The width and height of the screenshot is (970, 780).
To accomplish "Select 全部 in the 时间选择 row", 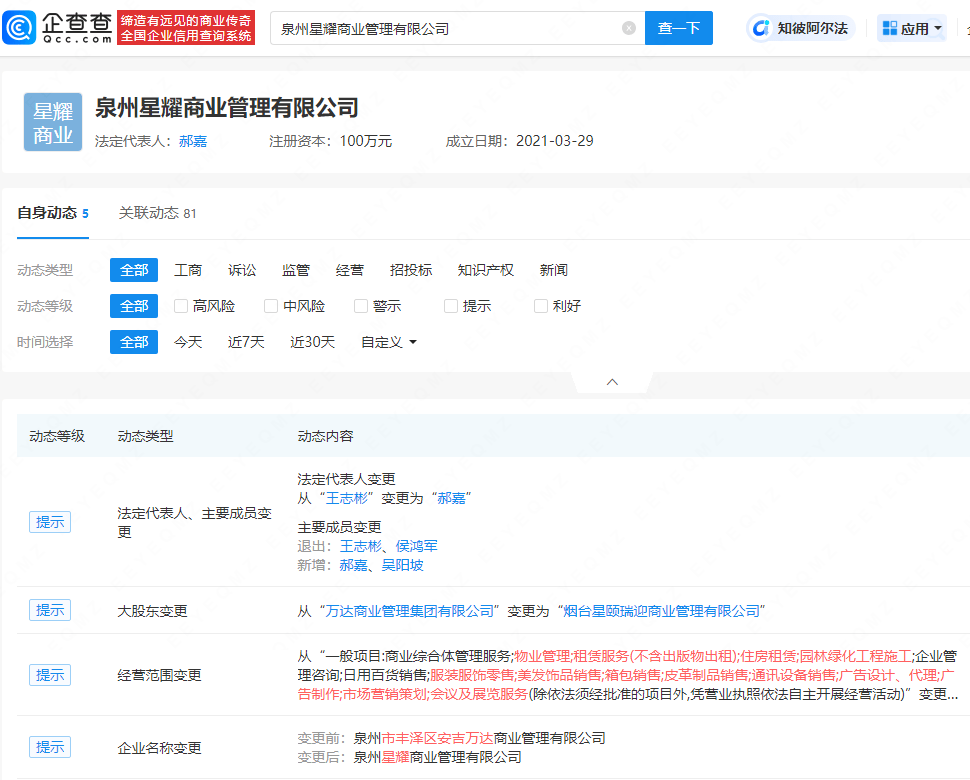I will [134, 342].
